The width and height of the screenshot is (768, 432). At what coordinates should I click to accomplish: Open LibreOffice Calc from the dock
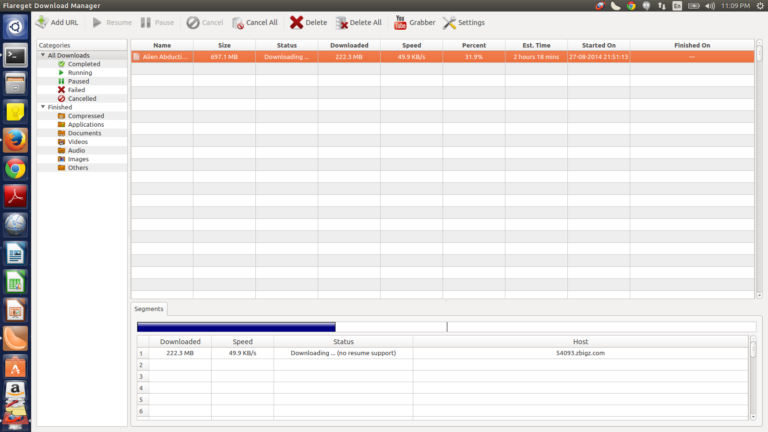click(15, 282)
